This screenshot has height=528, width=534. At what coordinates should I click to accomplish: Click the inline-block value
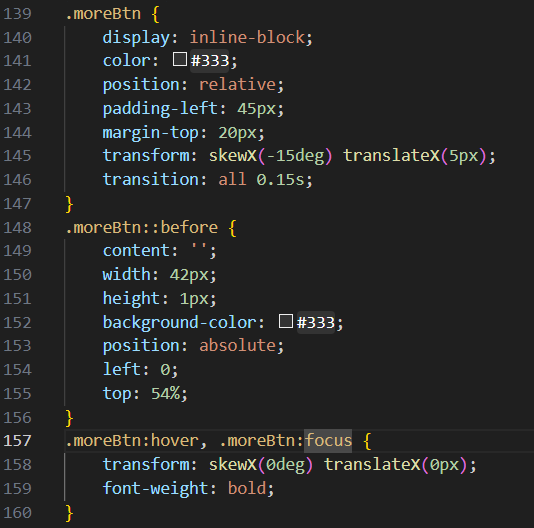pos(247,37)
